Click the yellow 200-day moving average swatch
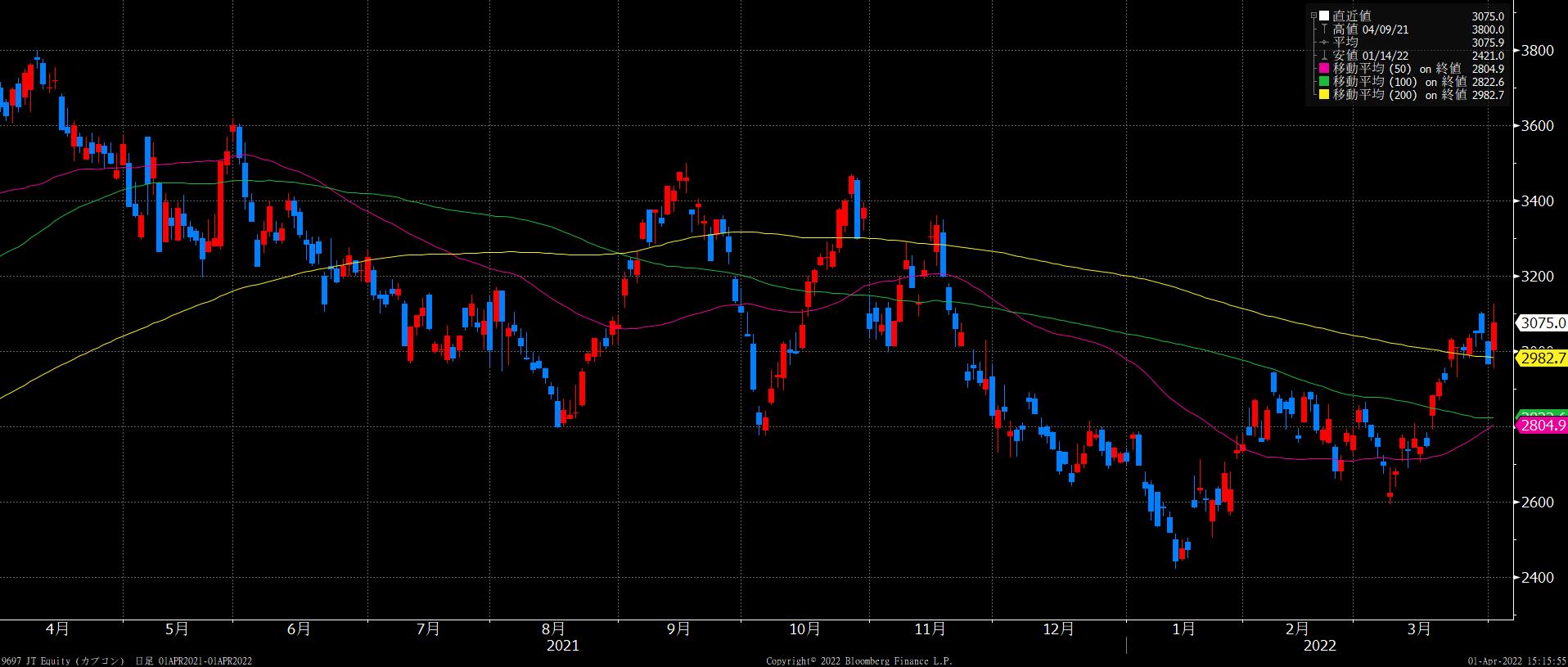The height and width of the screenshot is (667, 1568). (1326, 95)
